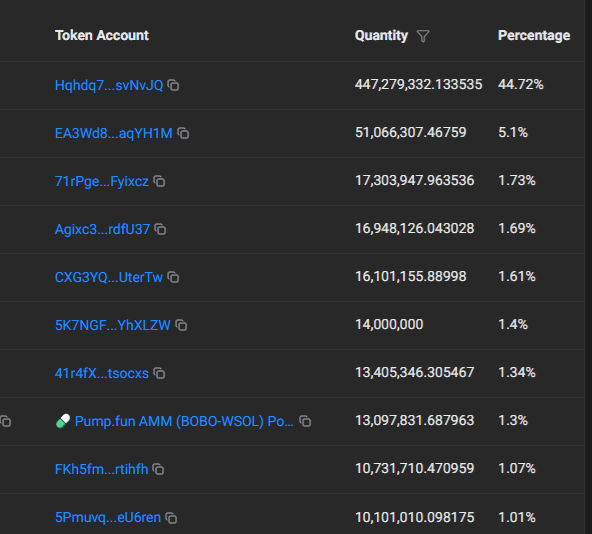Select quantity 10,731,710.470959

[x=415, y=468]
